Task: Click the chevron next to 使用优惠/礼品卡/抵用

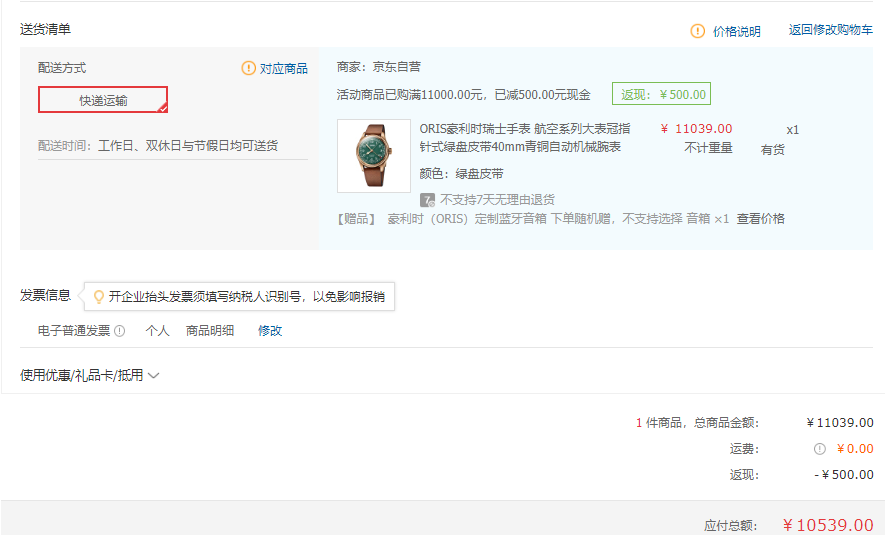Action: (154, 375)
